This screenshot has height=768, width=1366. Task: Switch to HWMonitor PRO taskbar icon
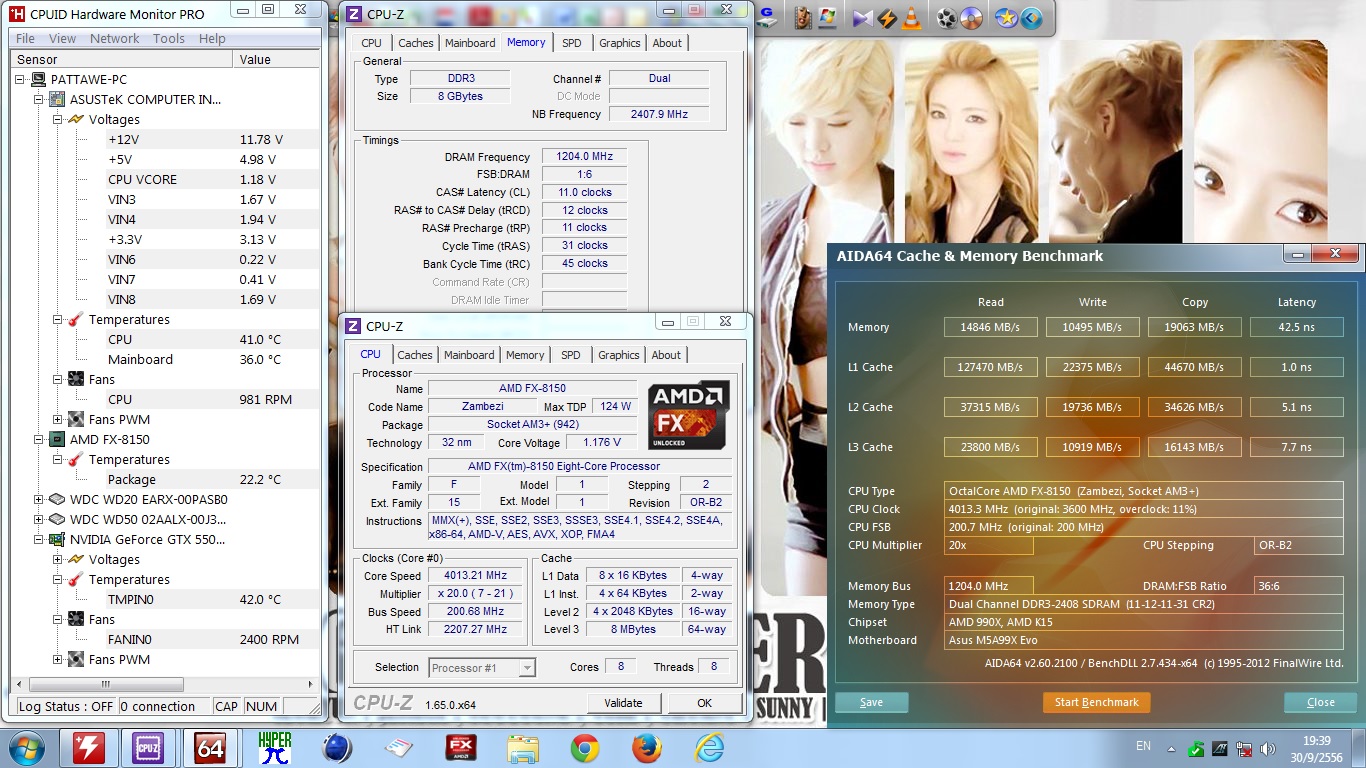(89, 748)
